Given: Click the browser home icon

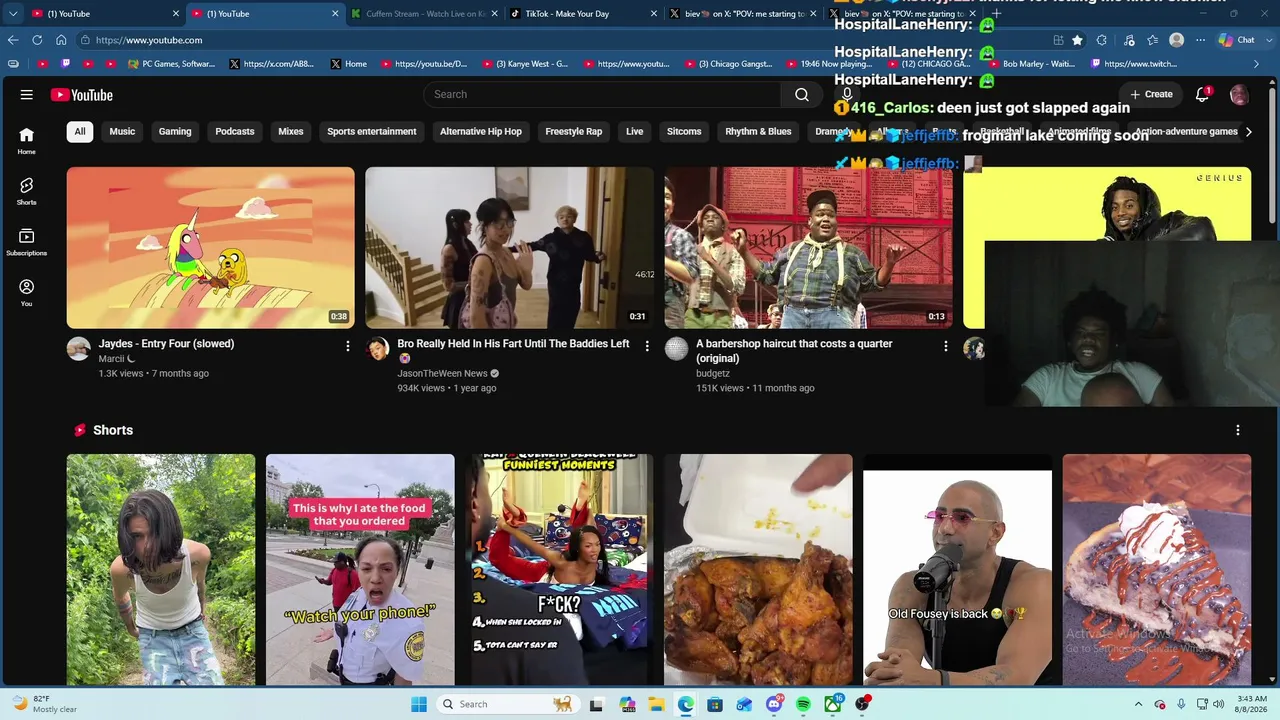Looking at the screenshot, I should (61, 40).
